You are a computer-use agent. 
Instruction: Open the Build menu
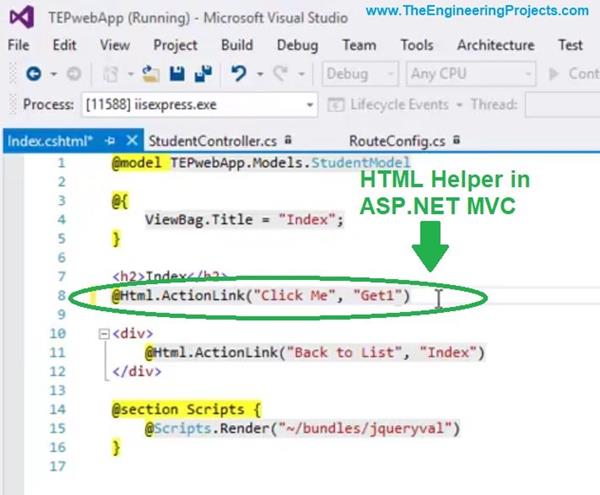click(236, 45)
